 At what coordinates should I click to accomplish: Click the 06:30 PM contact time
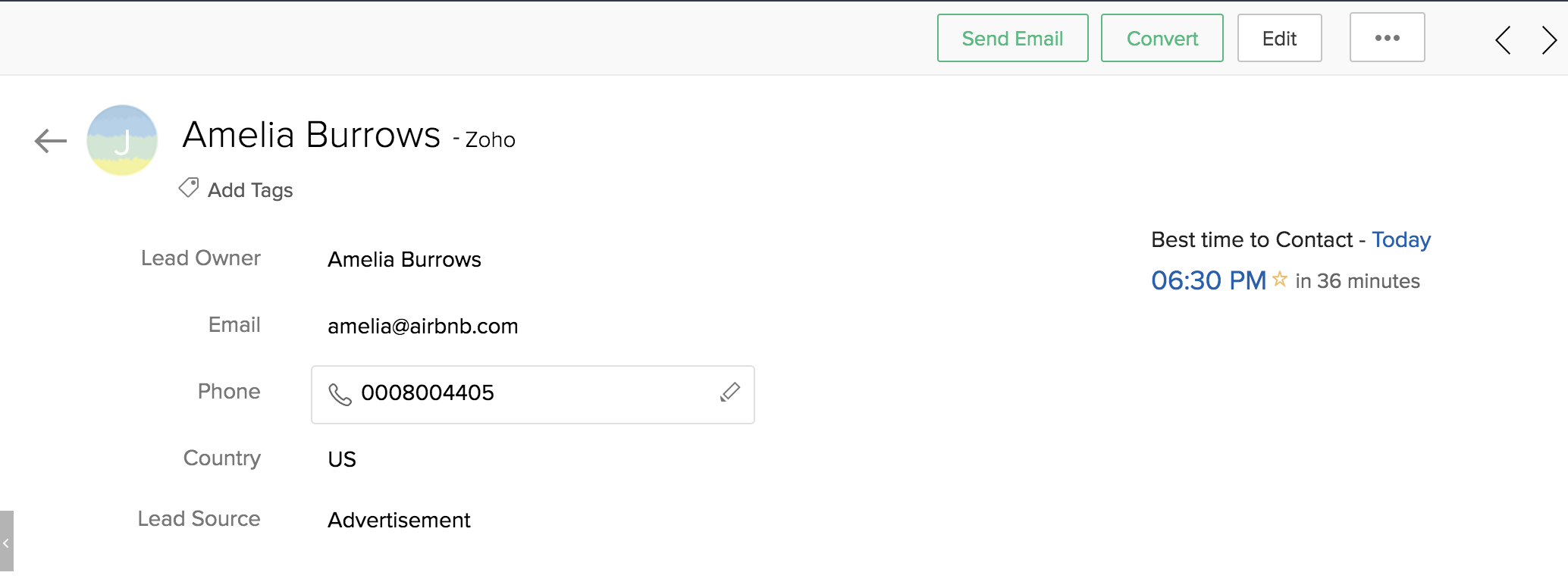tap(1208, 281)
